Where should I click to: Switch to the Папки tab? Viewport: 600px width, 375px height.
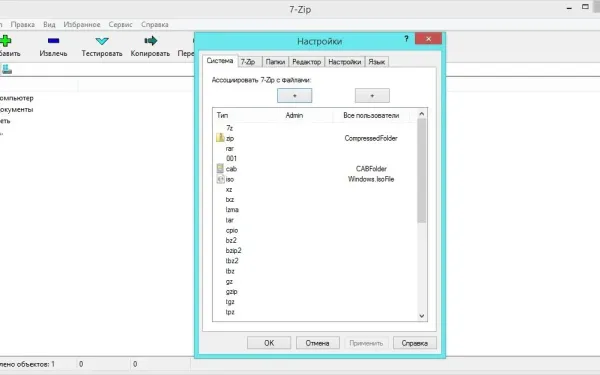[275, 62]
